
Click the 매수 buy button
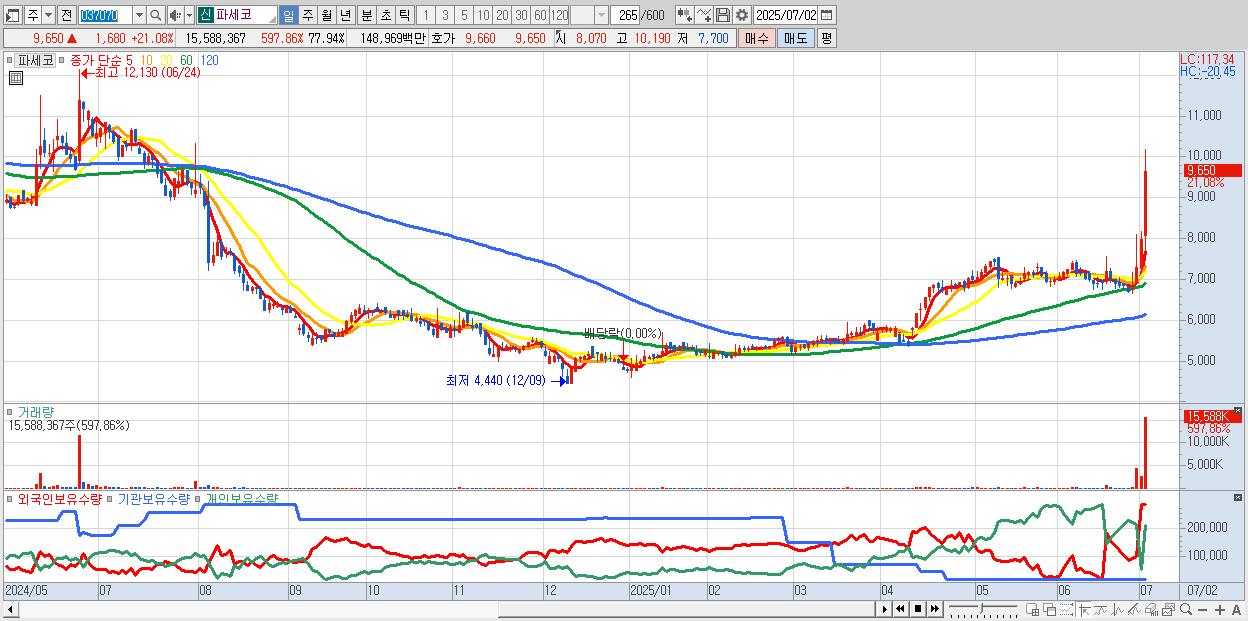click(756, 38)
